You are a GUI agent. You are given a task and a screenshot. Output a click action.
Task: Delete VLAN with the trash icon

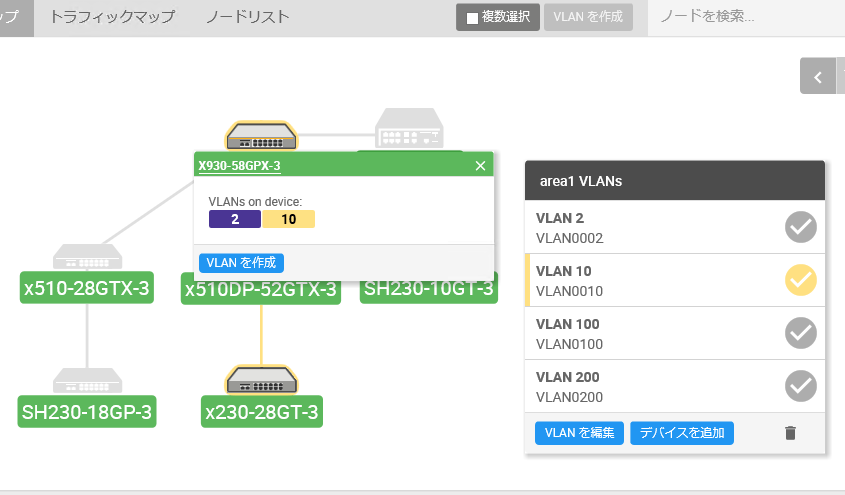790,433
